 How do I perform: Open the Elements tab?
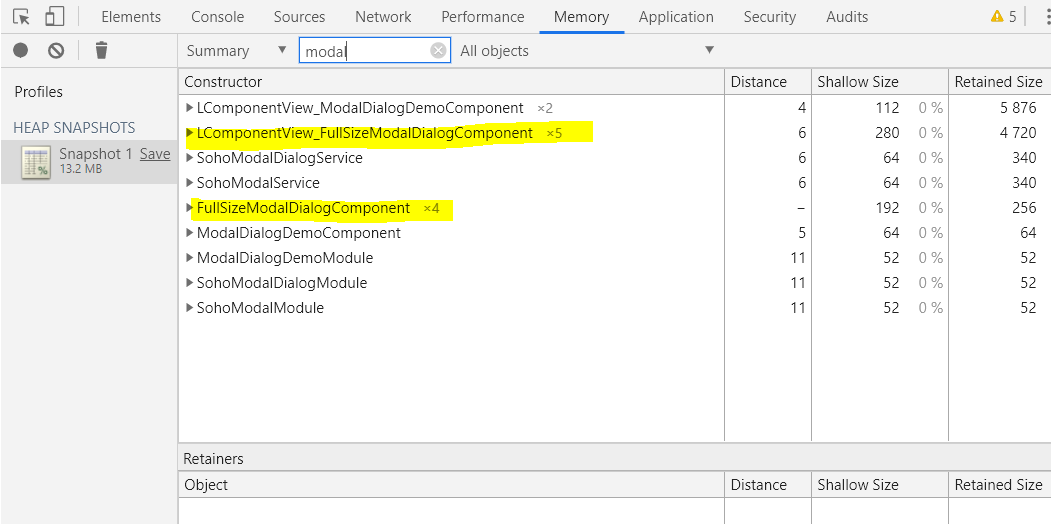coord(131,17)
